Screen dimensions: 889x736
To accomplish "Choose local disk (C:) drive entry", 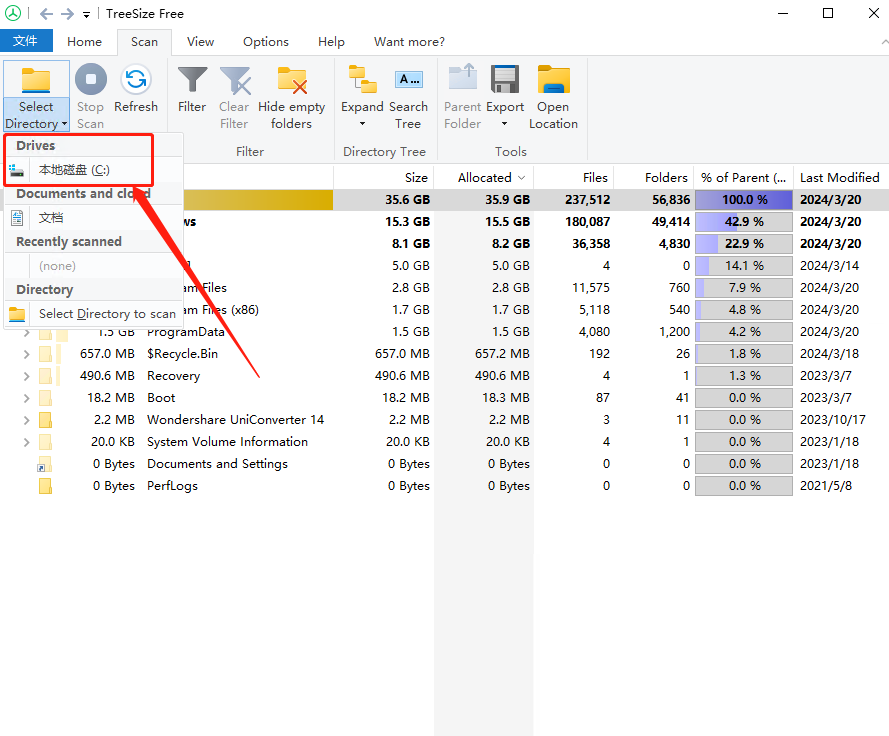I will click(x=74, y=170).
